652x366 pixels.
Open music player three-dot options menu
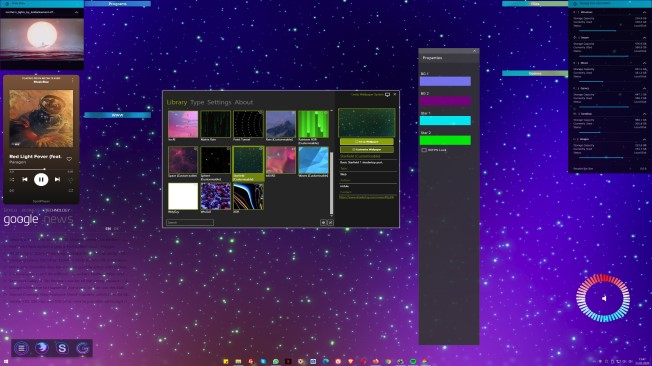pos(72,79)
